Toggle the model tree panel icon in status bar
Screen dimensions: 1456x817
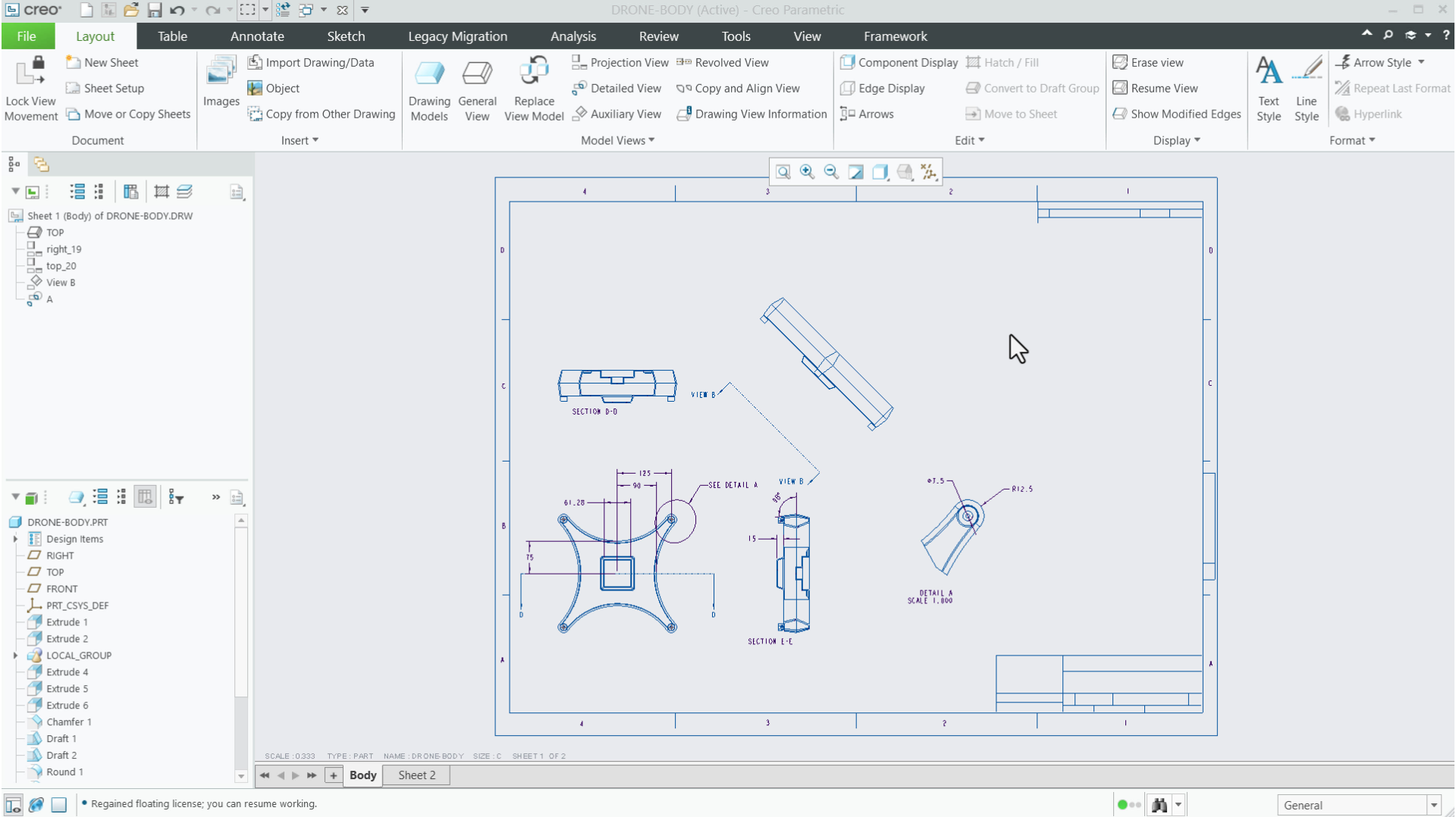(x=13, y=805)
